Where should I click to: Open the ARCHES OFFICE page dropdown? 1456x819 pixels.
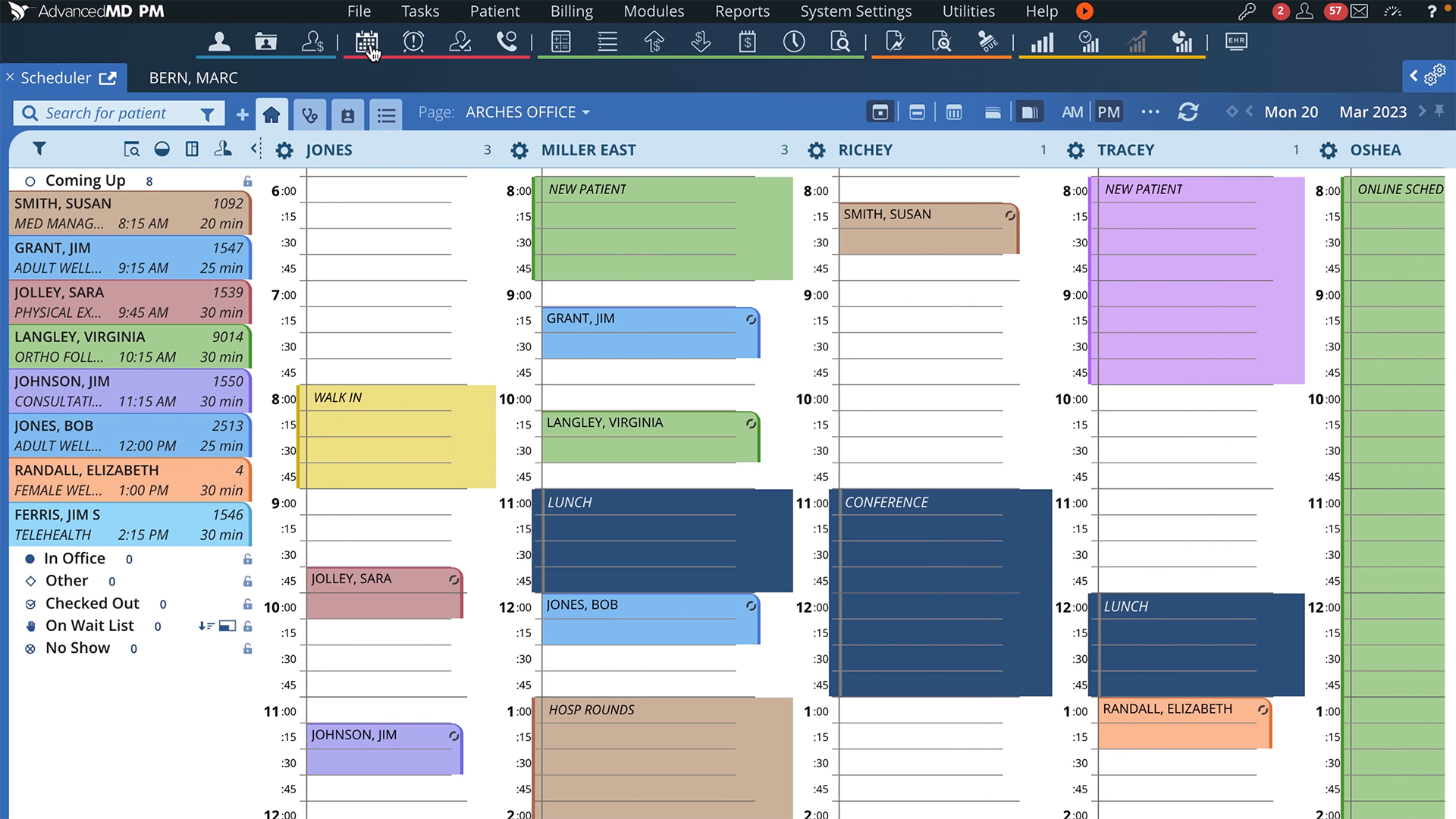pyautogui.click(x=527, y=111)
